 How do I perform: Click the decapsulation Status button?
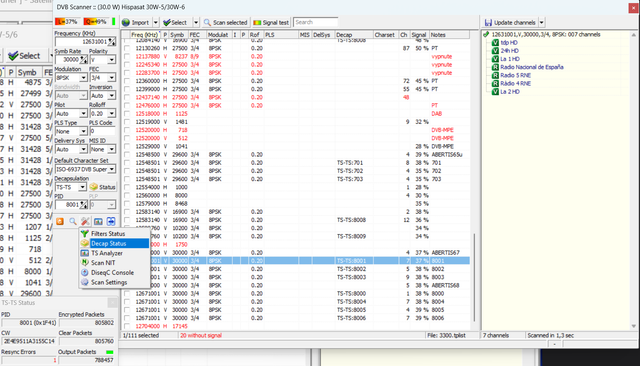tap(103, 187)
